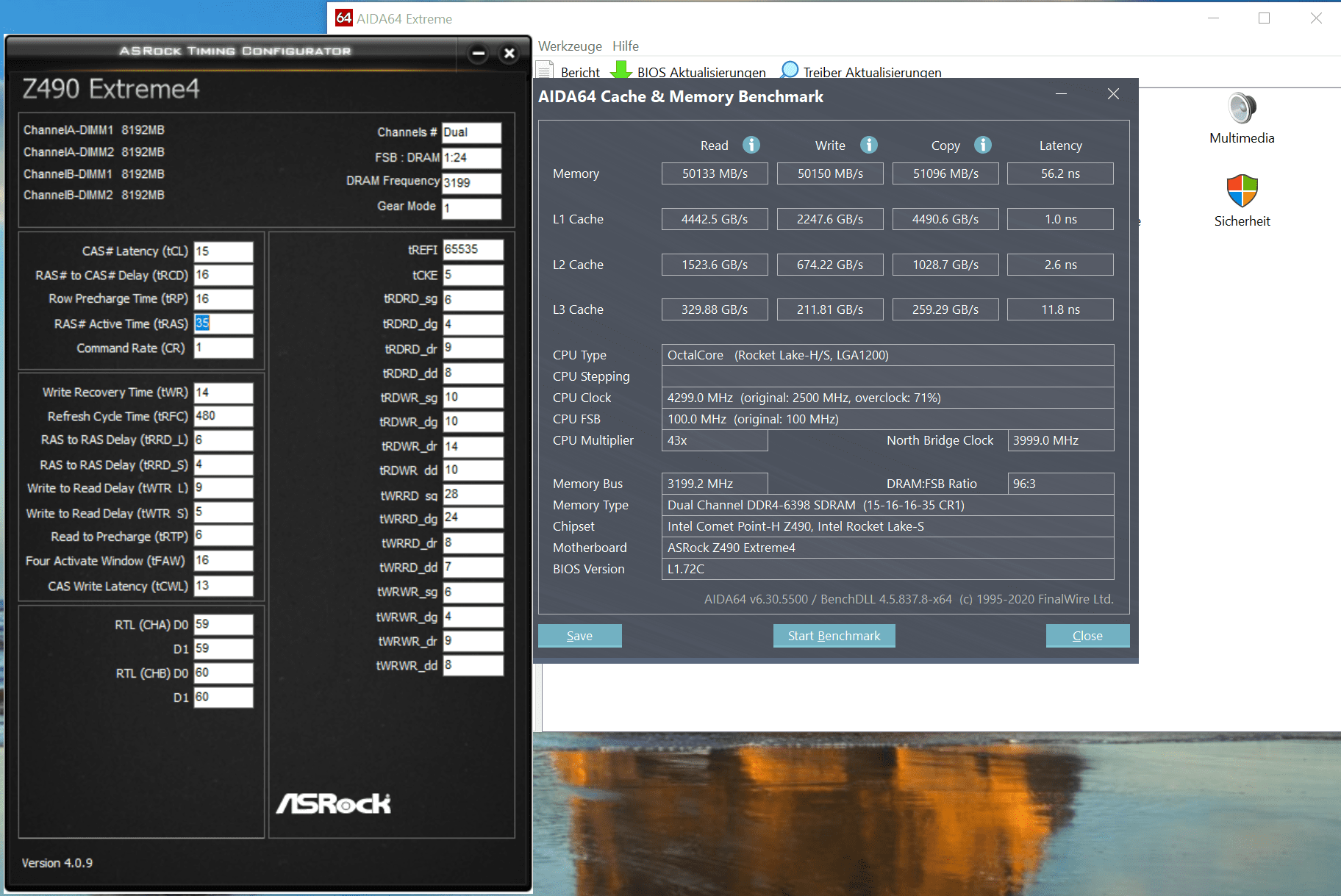Click the tRRD_L input field
The width and height of the screenshot is (1341, 896).
(223, 440)
